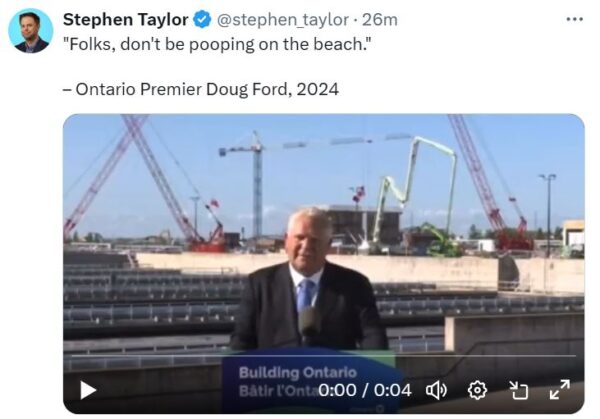Open the video in pop-out mode
The width and height of the screenshot is (600, 419).
point(519,390)
